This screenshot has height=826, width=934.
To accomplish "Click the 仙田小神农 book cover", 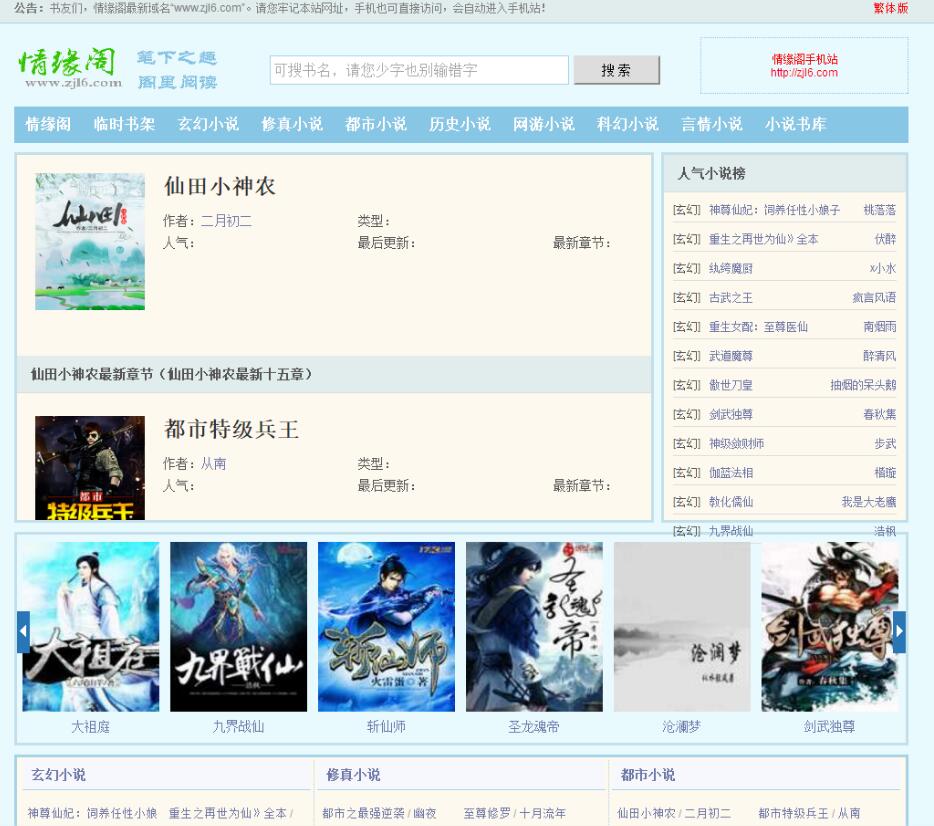I will (90, 241).
